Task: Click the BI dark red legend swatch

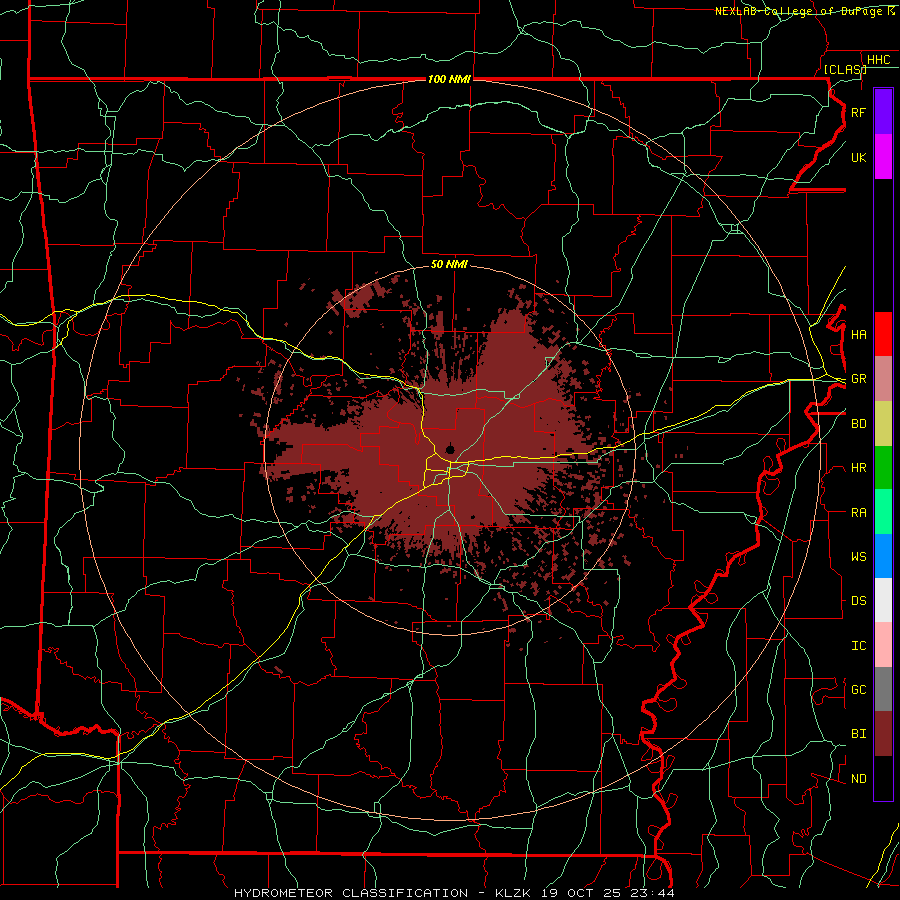Action: pos(883,734)
